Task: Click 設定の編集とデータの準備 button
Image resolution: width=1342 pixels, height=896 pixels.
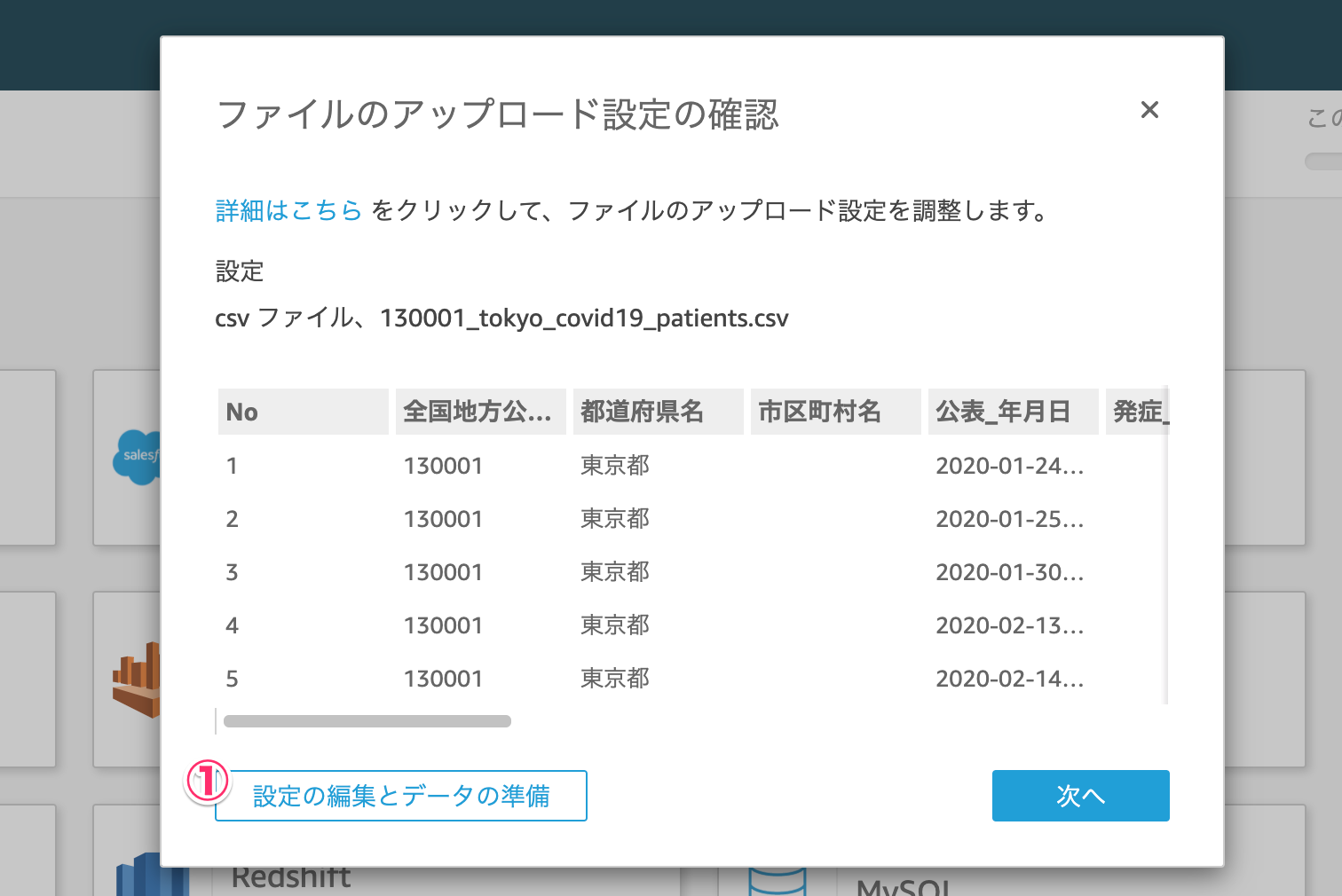Action: tap(401, 796)
